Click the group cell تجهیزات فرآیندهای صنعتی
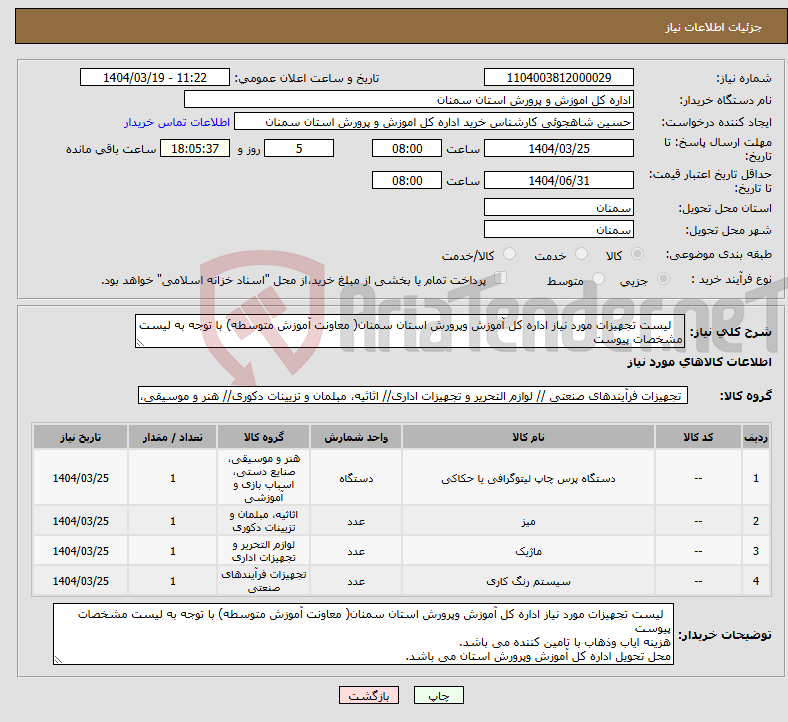This screenshot has width=788, height=722. (x=263, y=580)
